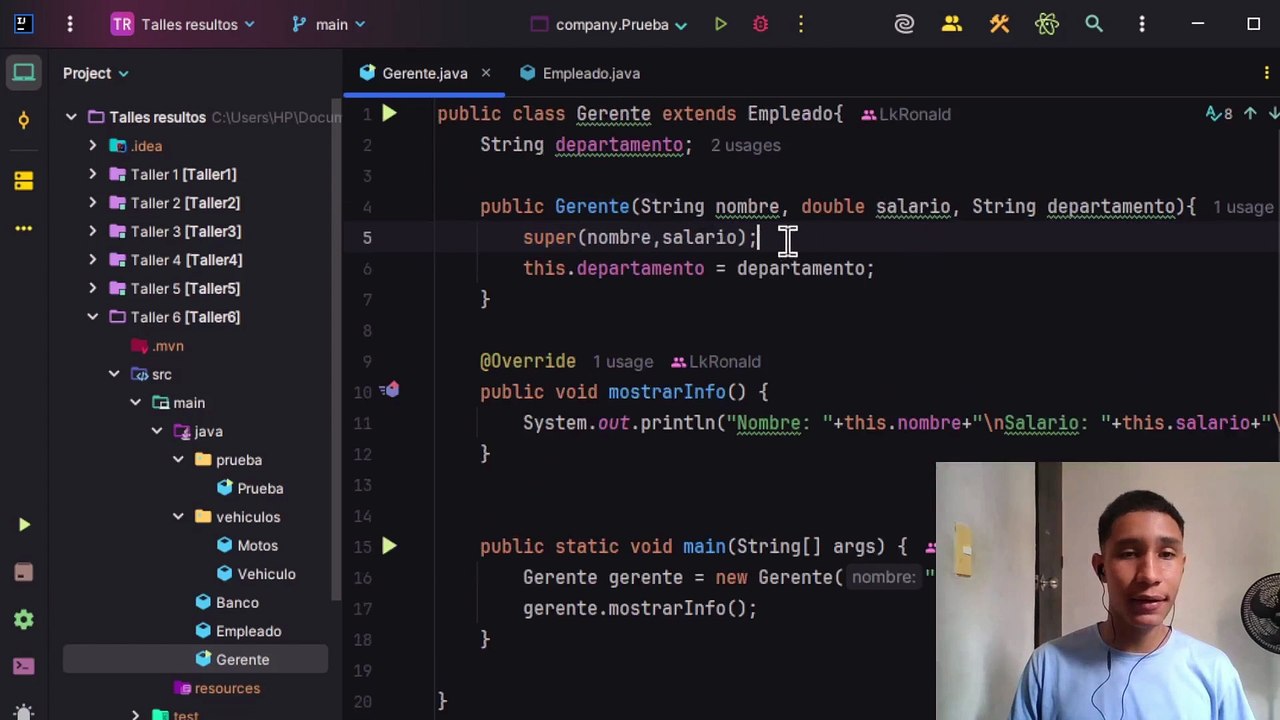This screenshot has width=1280, height=720.
Task: Switch to Empleado.java tab
Action: (581, 73)
